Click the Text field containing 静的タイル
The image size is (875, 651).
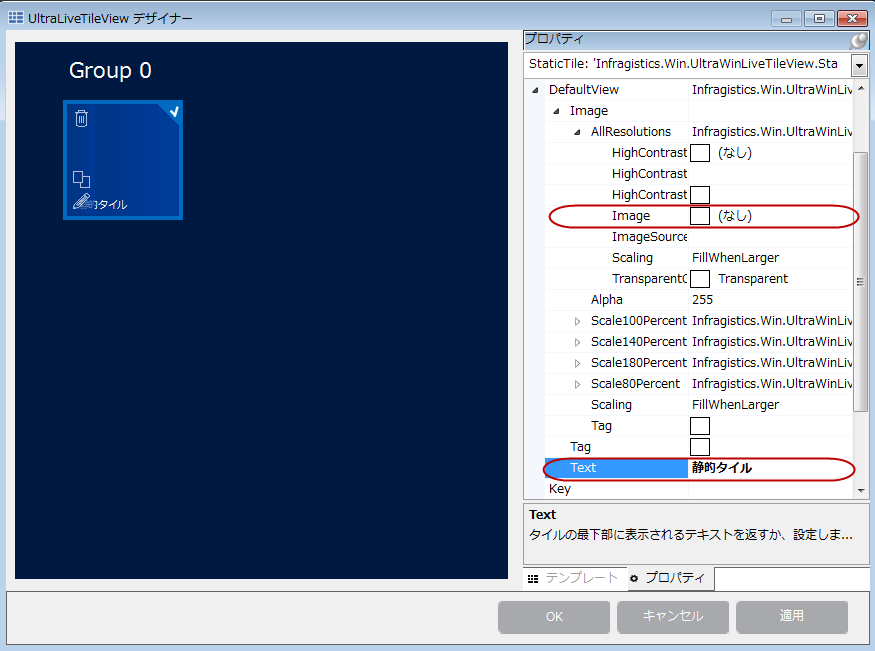click(x=720, y=468)
